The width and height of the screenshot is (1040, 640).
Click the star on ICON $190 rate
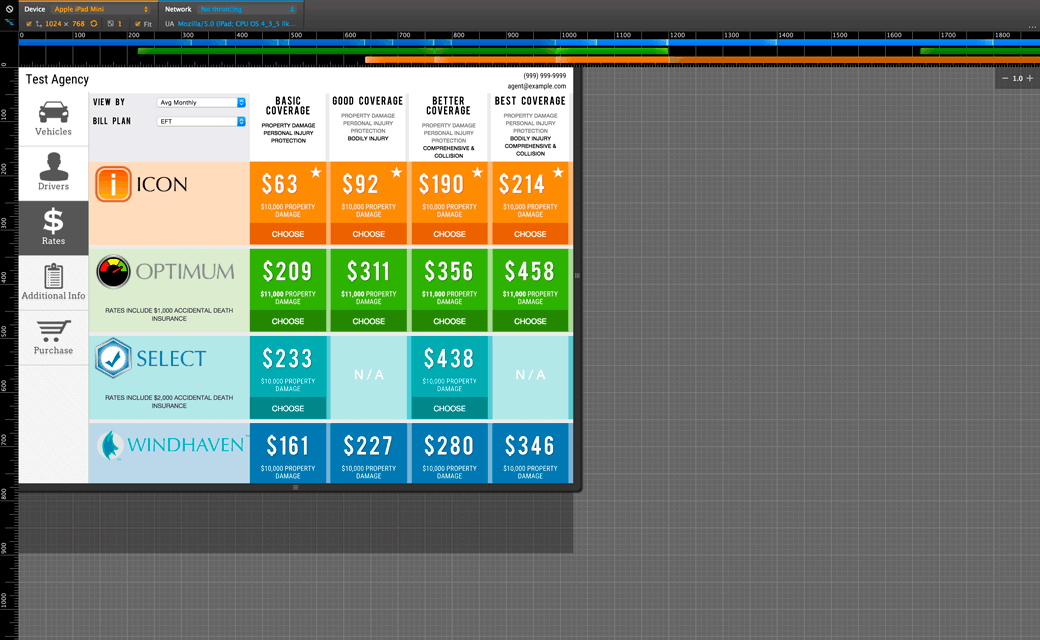click(478, 172)
